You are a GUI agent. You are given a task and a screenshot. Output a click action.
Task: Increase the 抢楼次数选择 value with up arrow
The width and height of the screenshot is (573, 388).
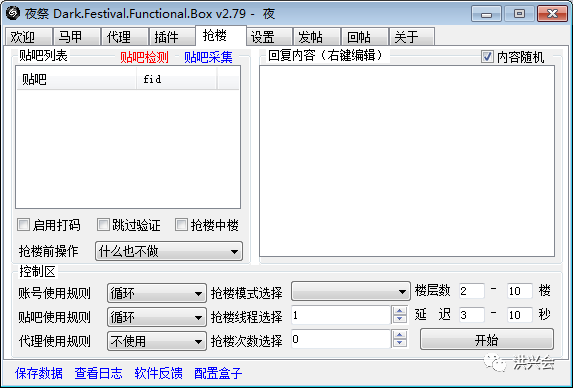400,335
